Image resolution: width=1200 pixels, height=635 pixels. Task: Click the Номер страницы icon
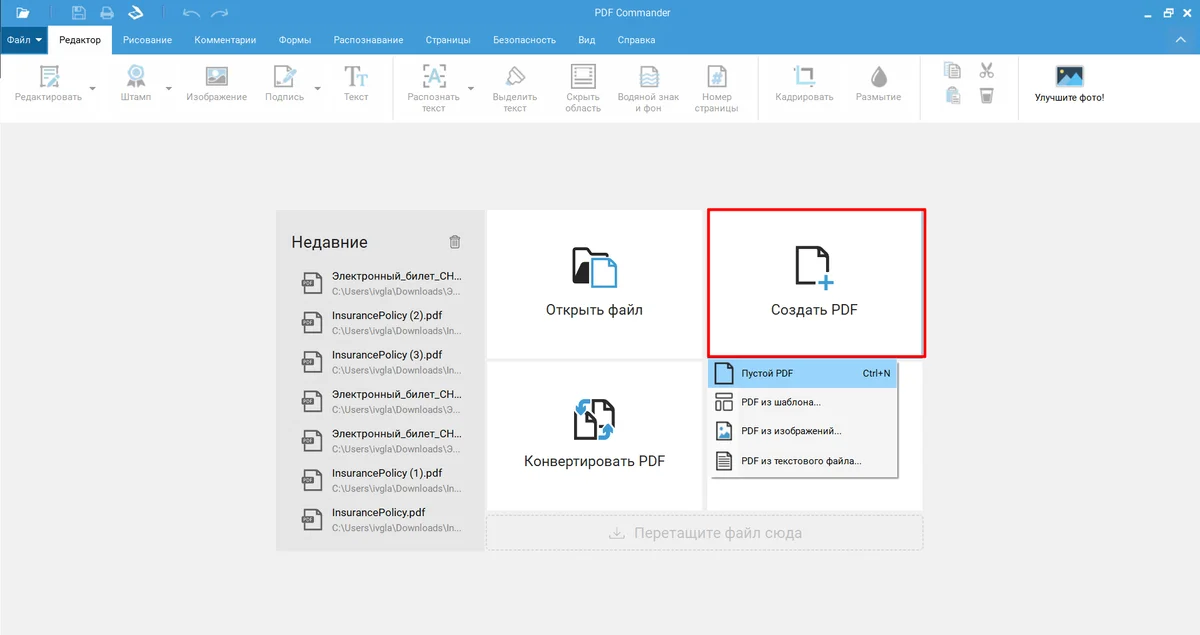pos(716,78)
